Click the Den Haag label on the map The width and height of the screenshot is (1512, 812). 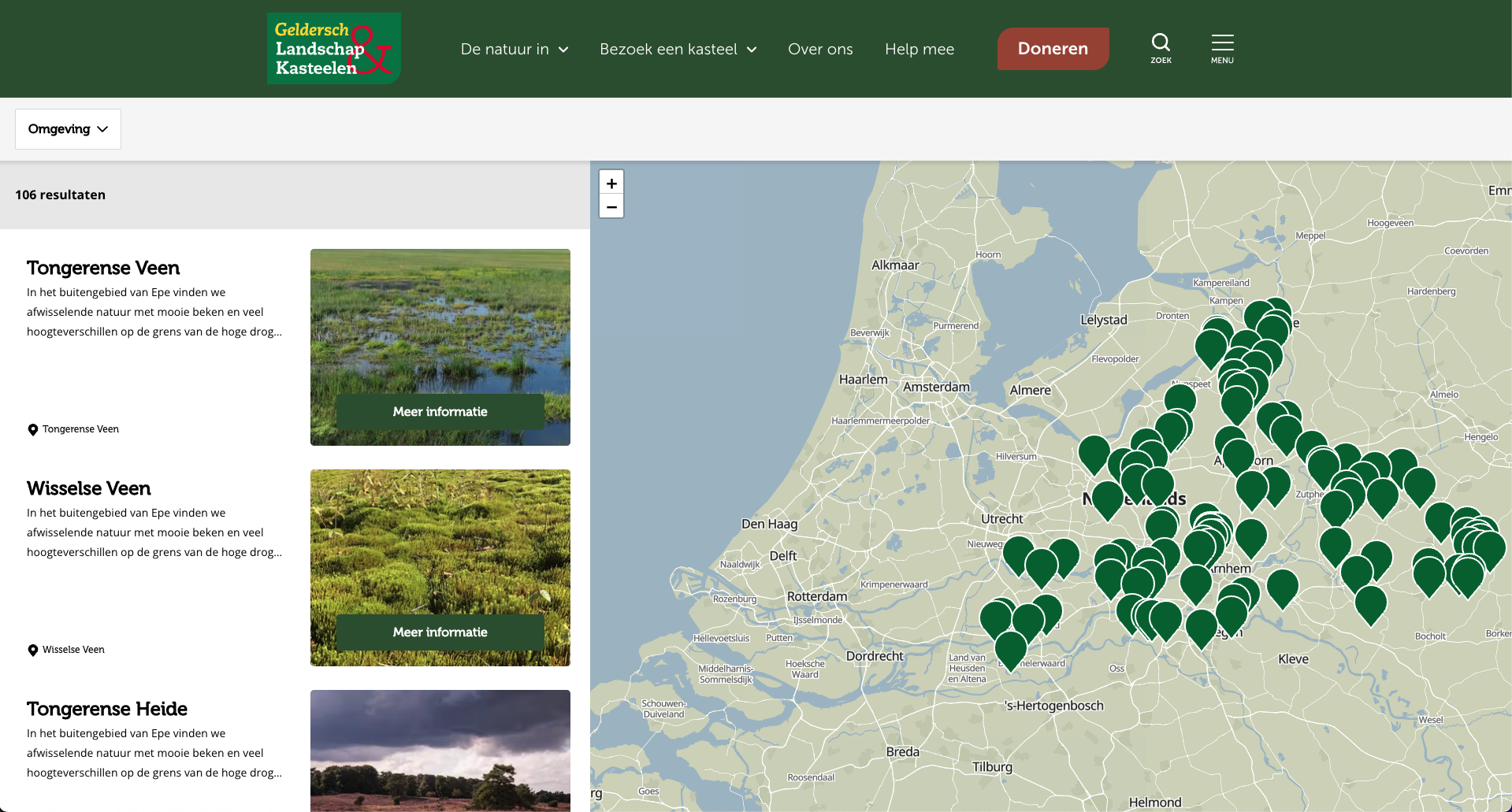[769, 525]
